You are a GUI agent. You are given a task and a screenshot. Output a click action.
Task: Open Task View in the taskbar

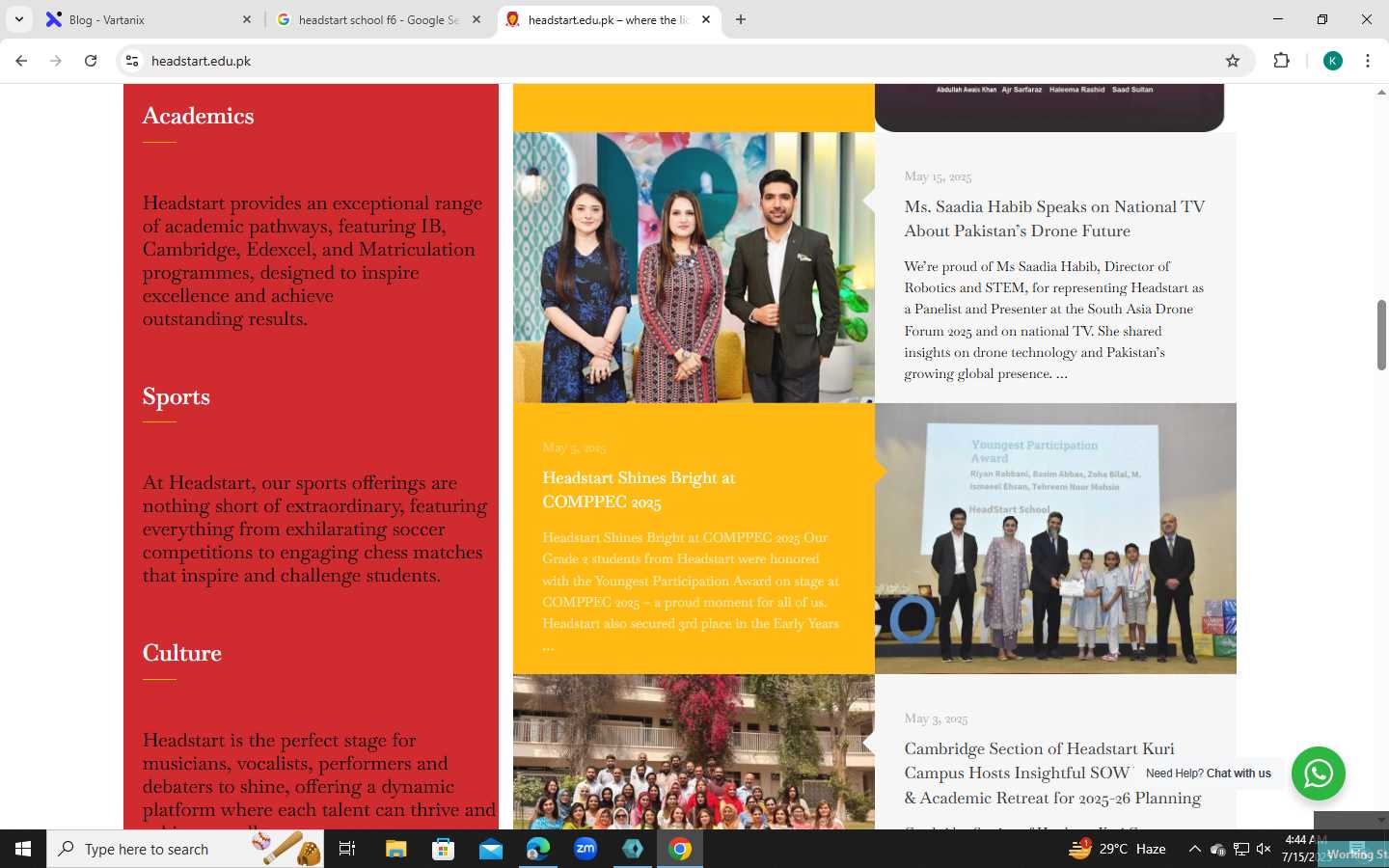click(x=347, y=849)
